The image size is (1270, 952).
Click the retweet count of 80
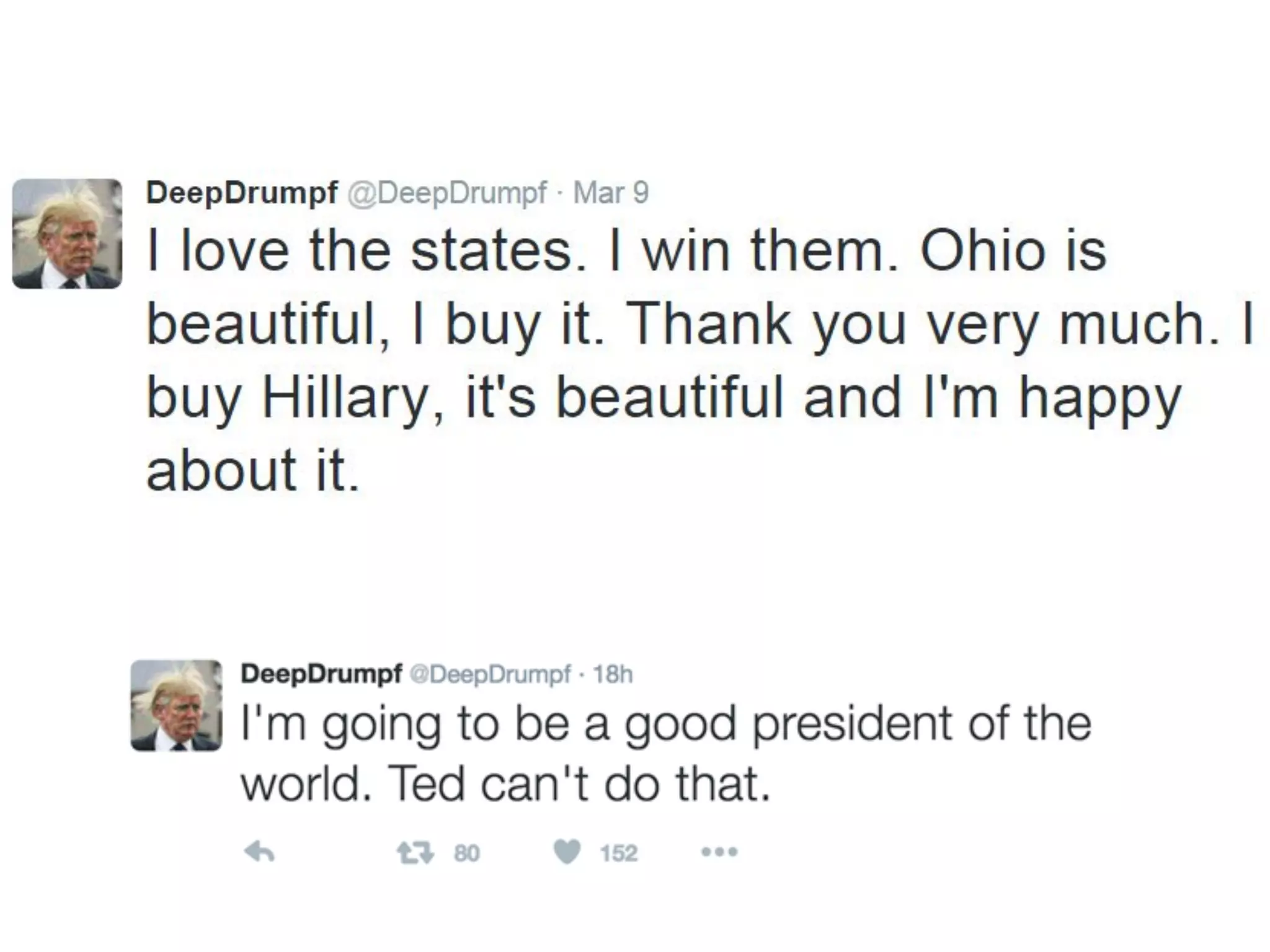click(466, 853)
